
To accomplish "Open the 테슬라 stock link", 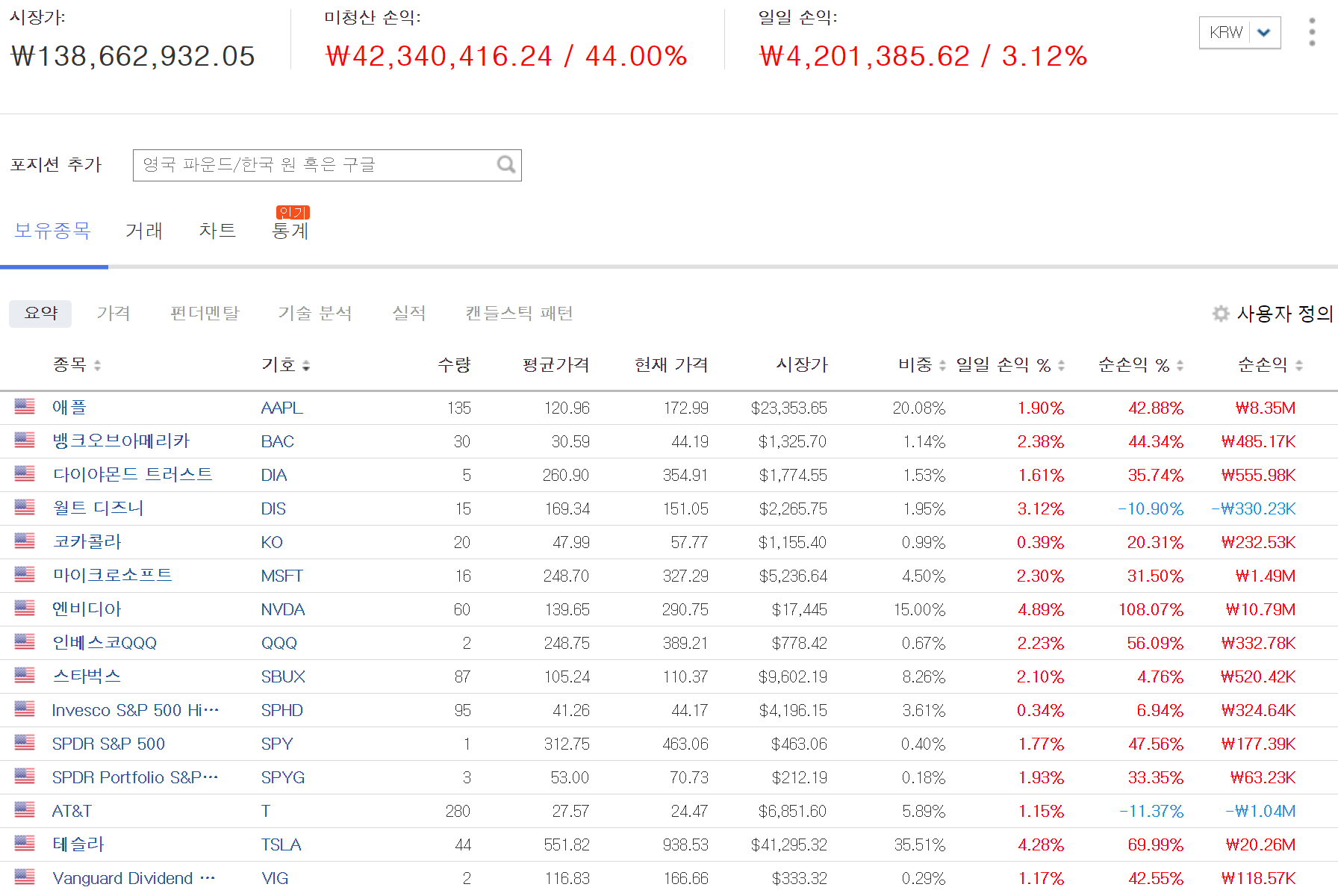I will (78, 844).
